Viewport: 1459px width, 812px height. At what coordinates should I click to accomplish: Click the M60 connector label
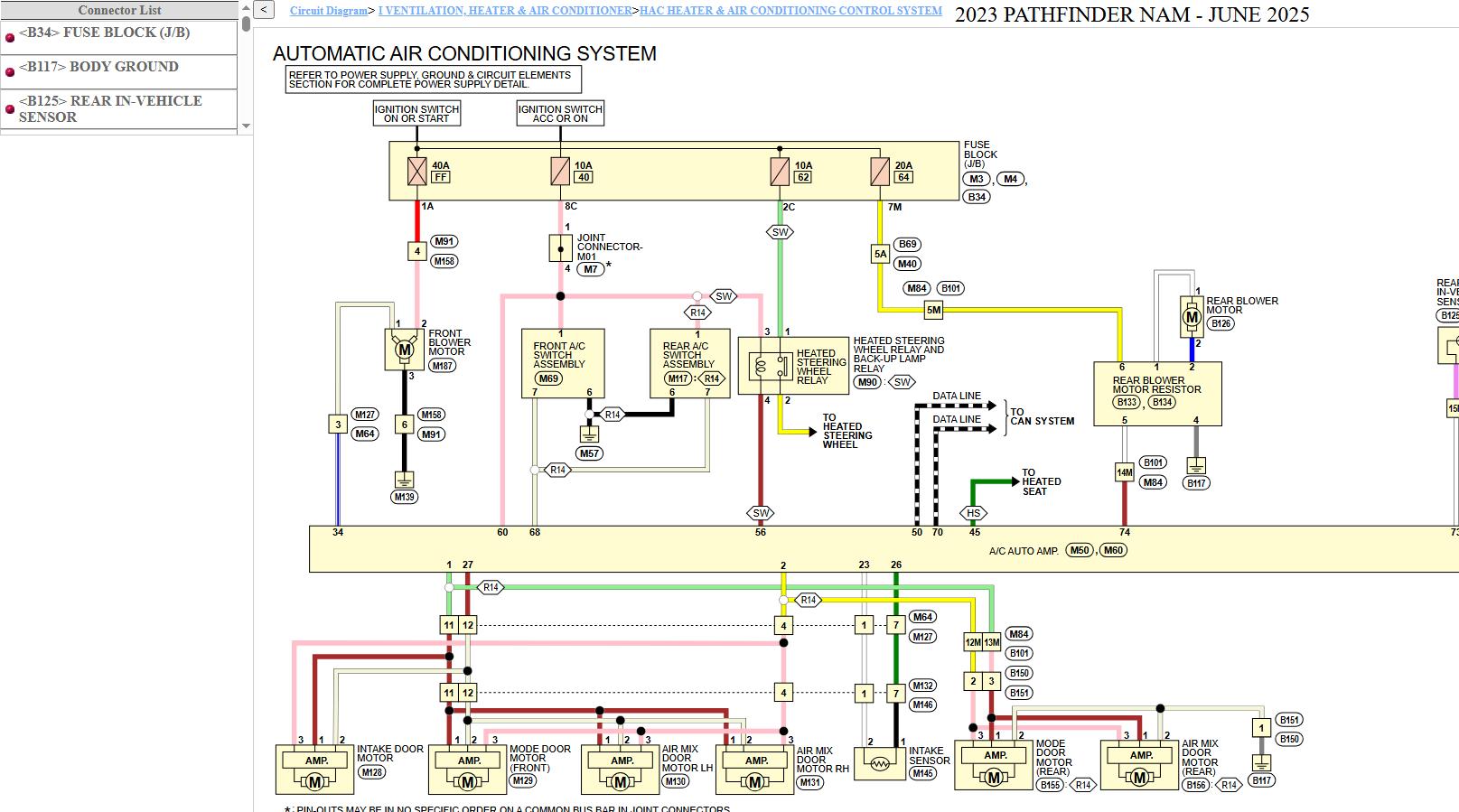click(x=1113, y=550)
